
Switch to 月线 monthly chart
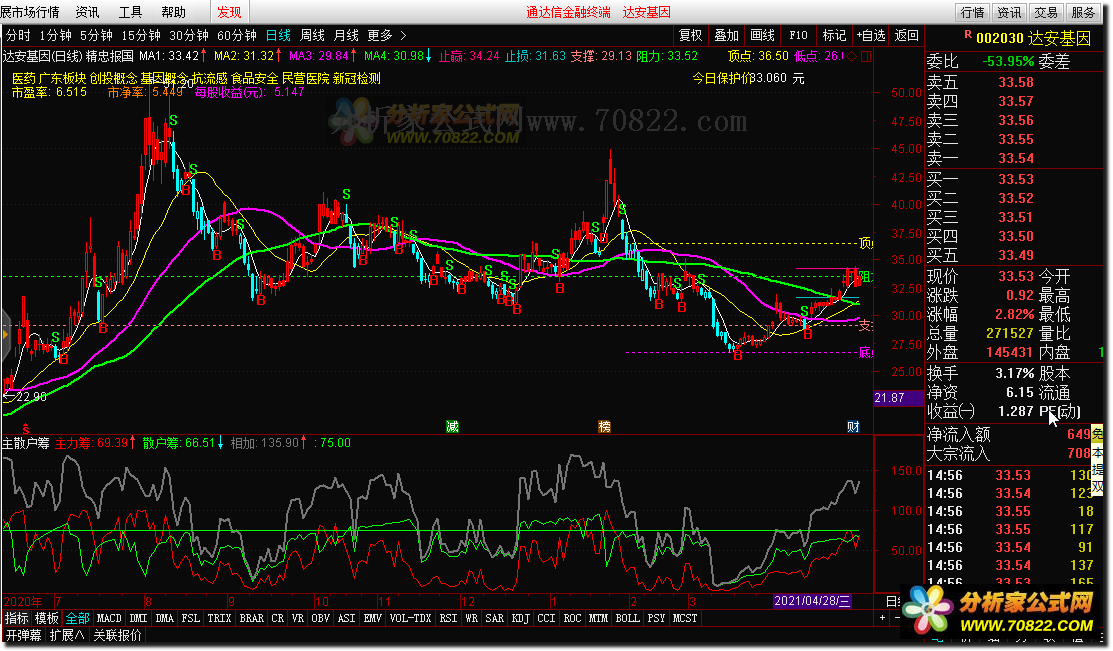point(346,35)
